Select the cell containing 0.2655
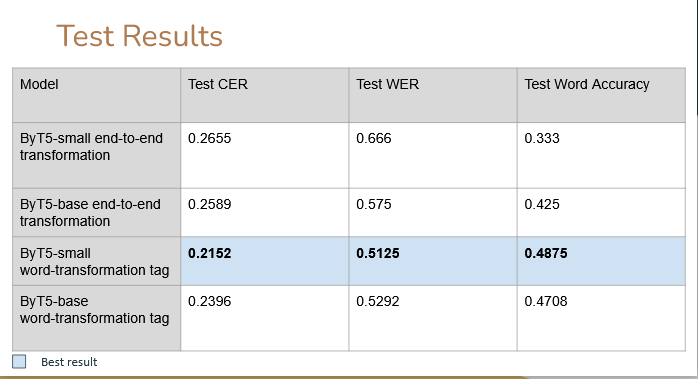 click(x=265, y=155)
